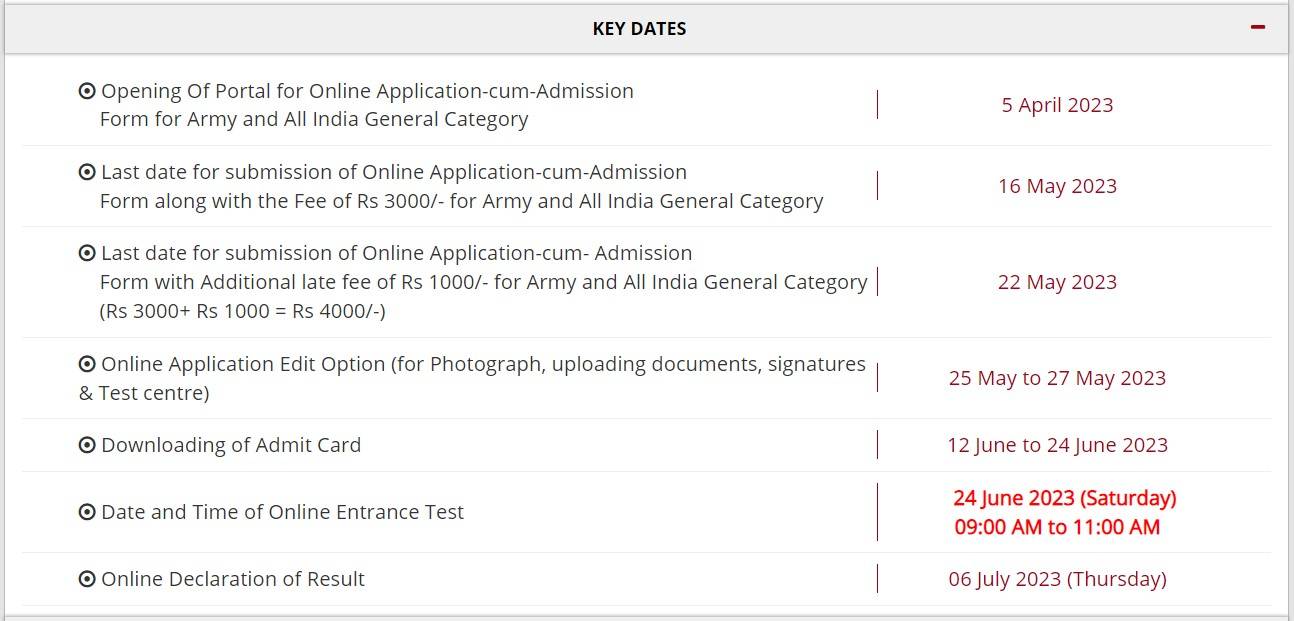The image size is (1294, 621).
Task: Select the 5 April 2023 date
Action: click(x=1057, y=105)
